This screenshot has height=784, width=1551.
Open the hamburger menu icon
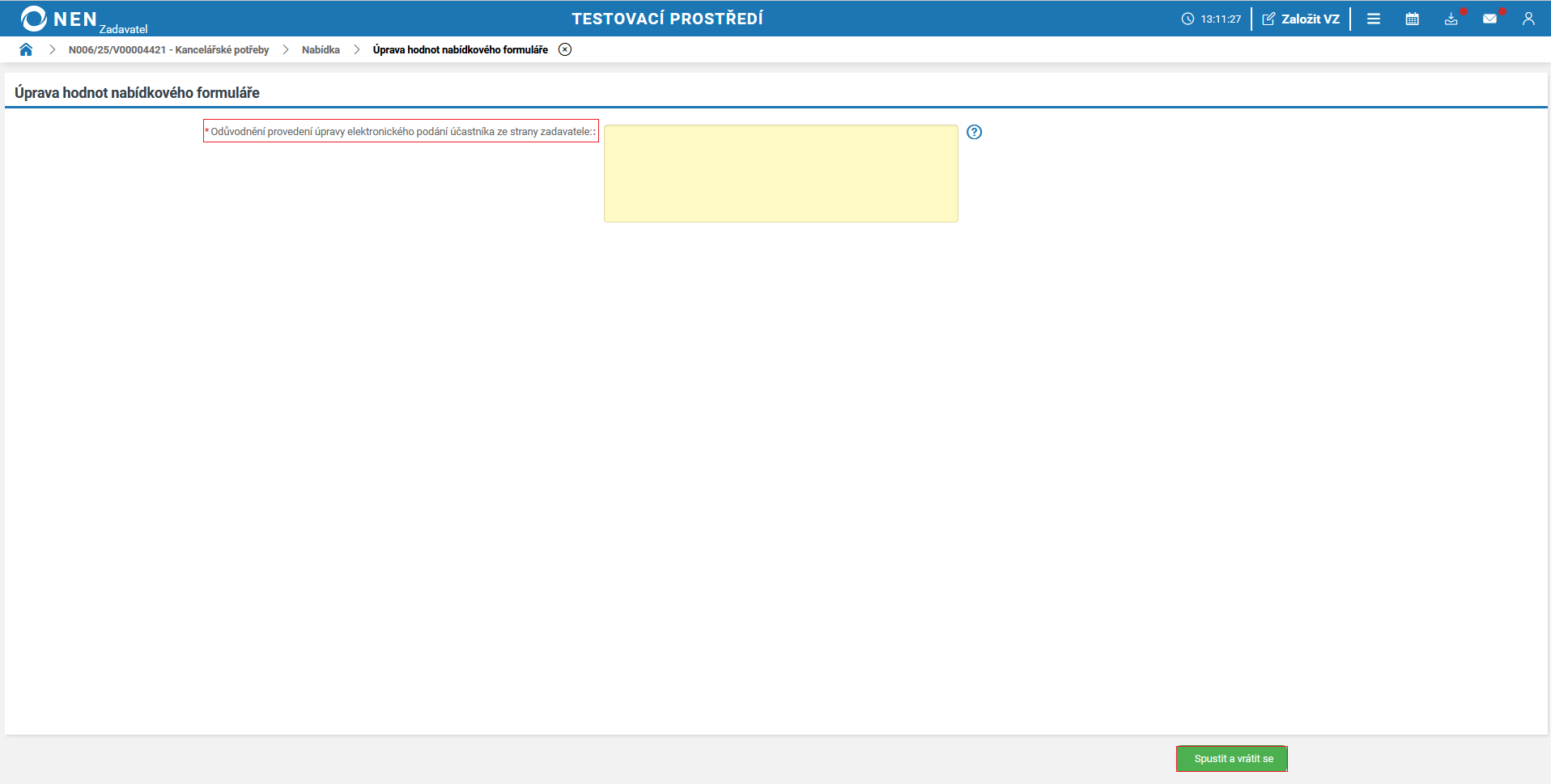(1374, 19)
